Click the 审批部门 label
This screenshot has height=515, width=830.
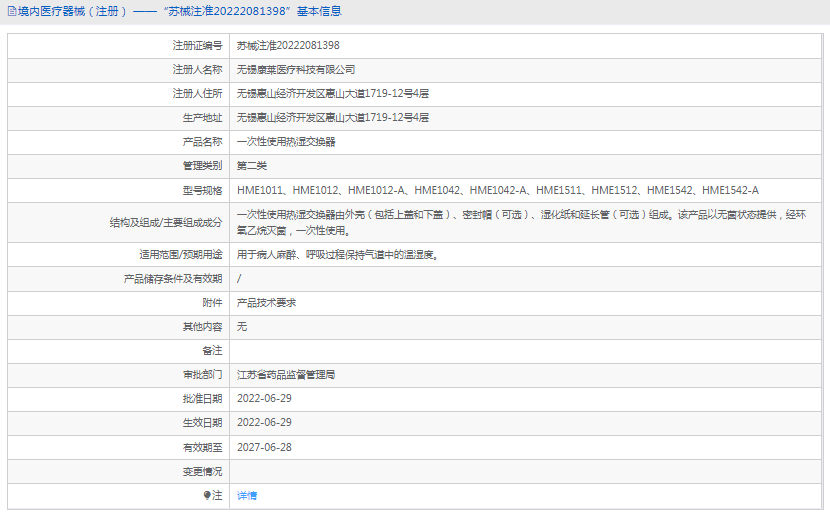point(203,375)
